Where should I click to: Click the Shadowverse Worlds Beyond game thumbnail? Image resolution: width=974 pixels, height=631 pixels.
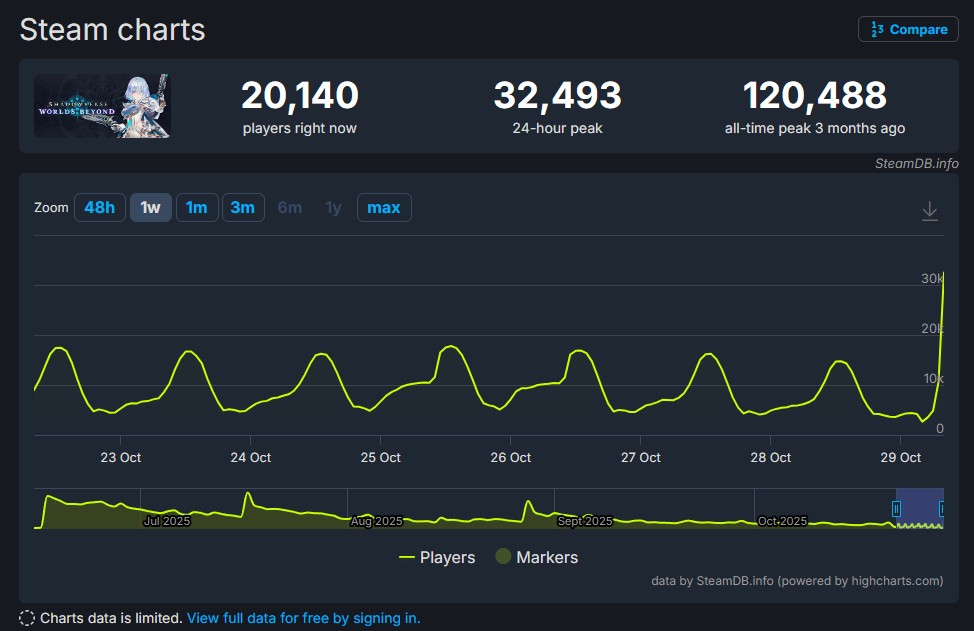click(x=102, y=106)
